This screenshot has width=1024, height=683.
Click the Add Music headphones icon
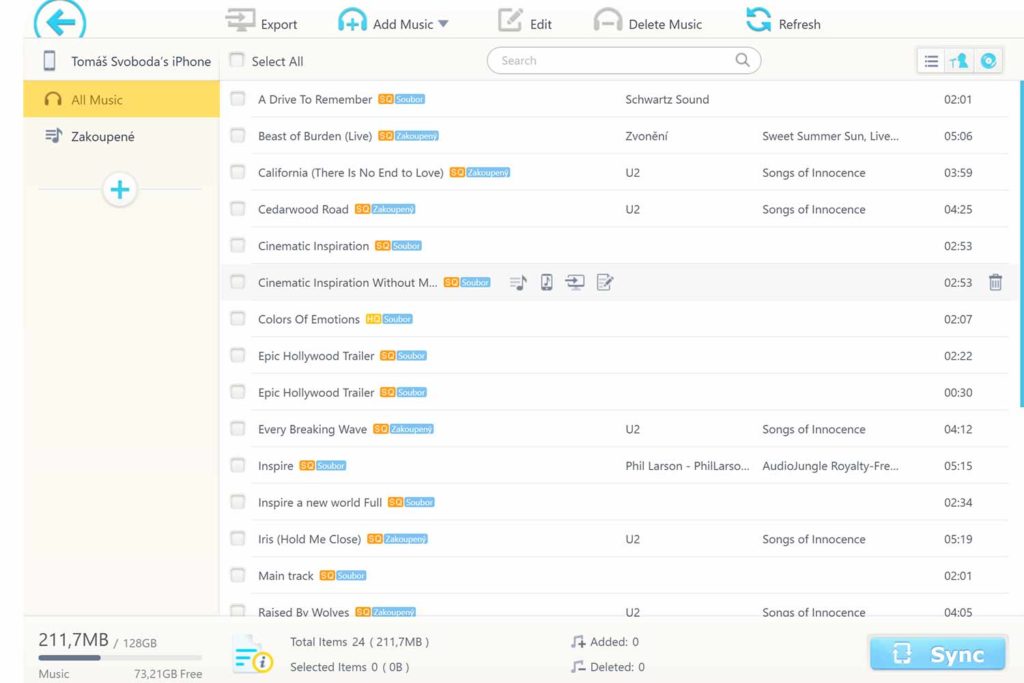(352, 20)
